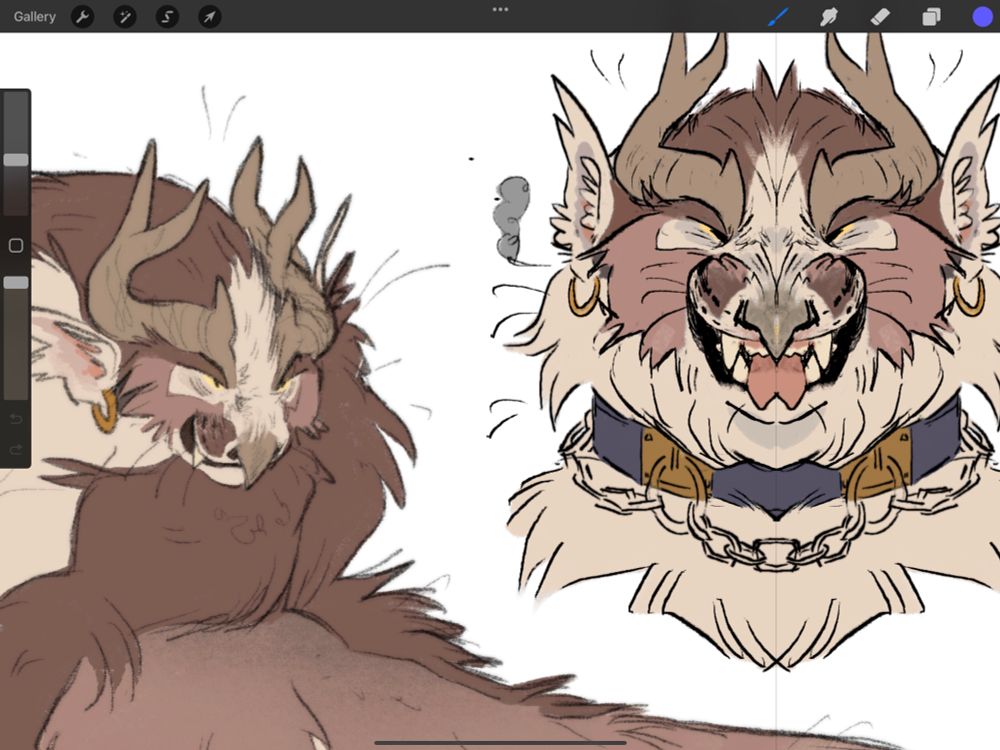Viewport: 1000px width, 750px height.
Task: Tap the undo arrow in the sidebar
Action: coord(15,421)
